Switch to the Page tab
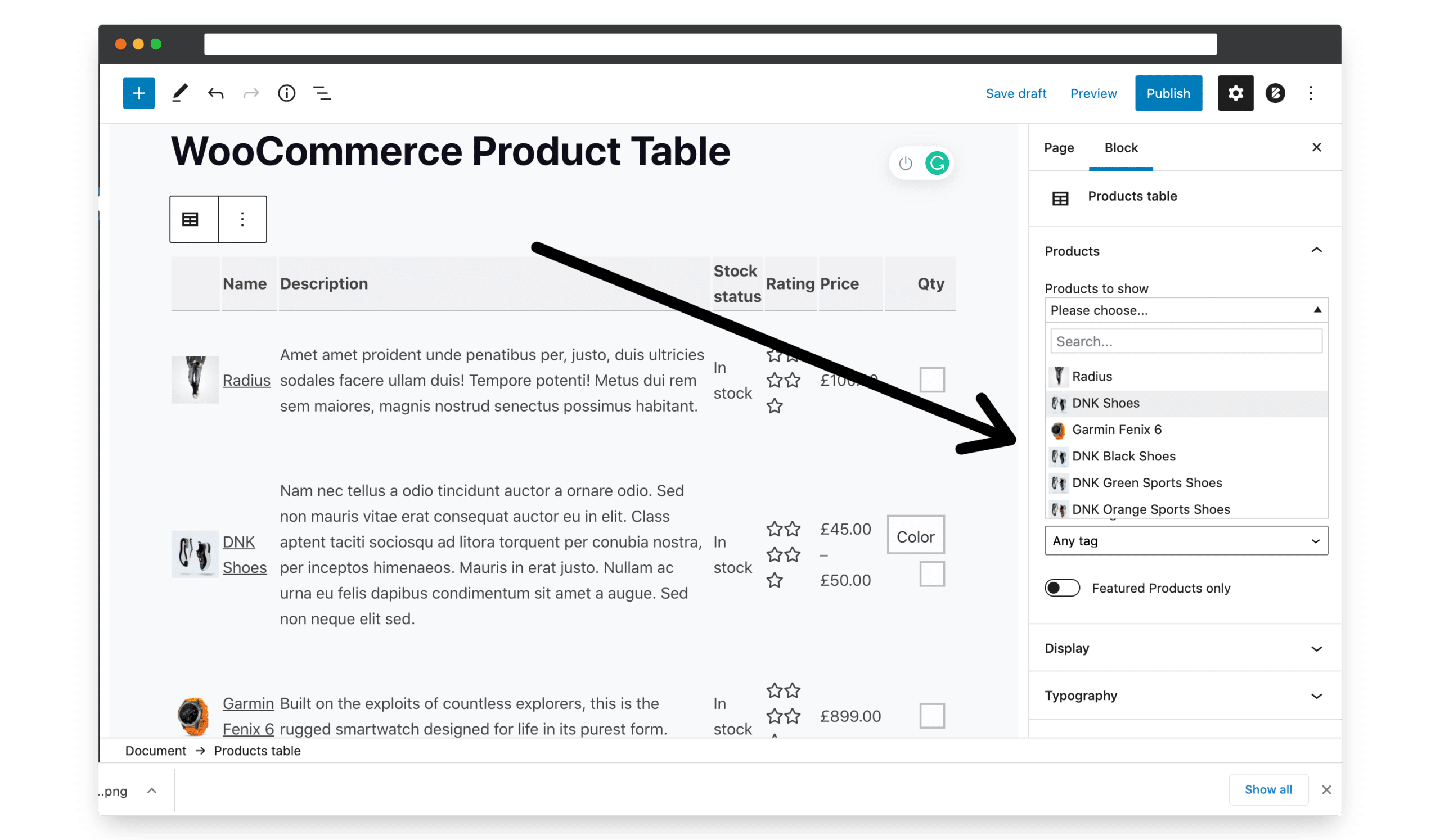Viewport: 1440px width, 840px height. tap(1059, 148)
